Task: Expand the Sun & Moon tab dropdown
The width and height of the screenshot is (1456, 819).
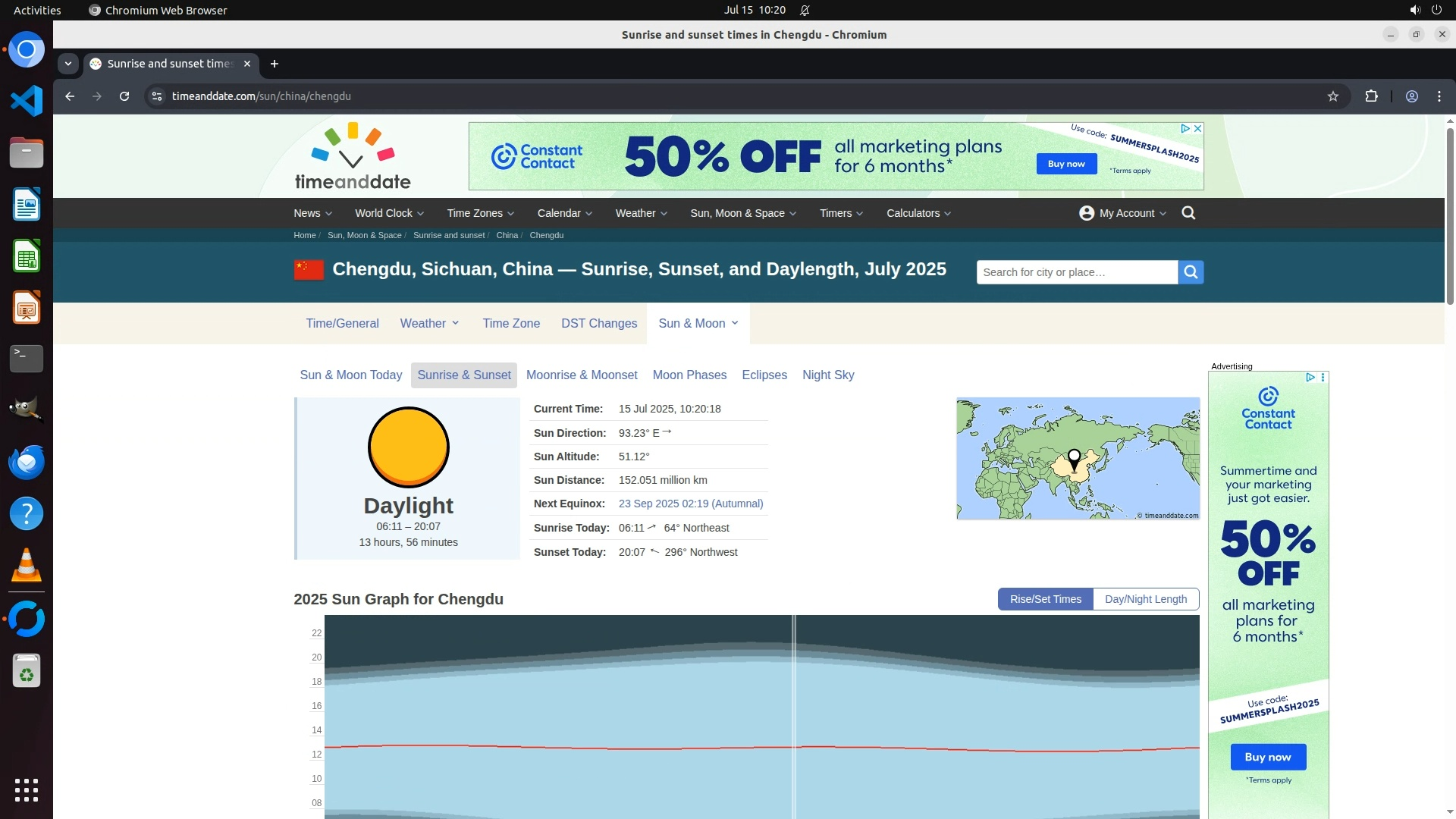Action: (x=735, y=323)
